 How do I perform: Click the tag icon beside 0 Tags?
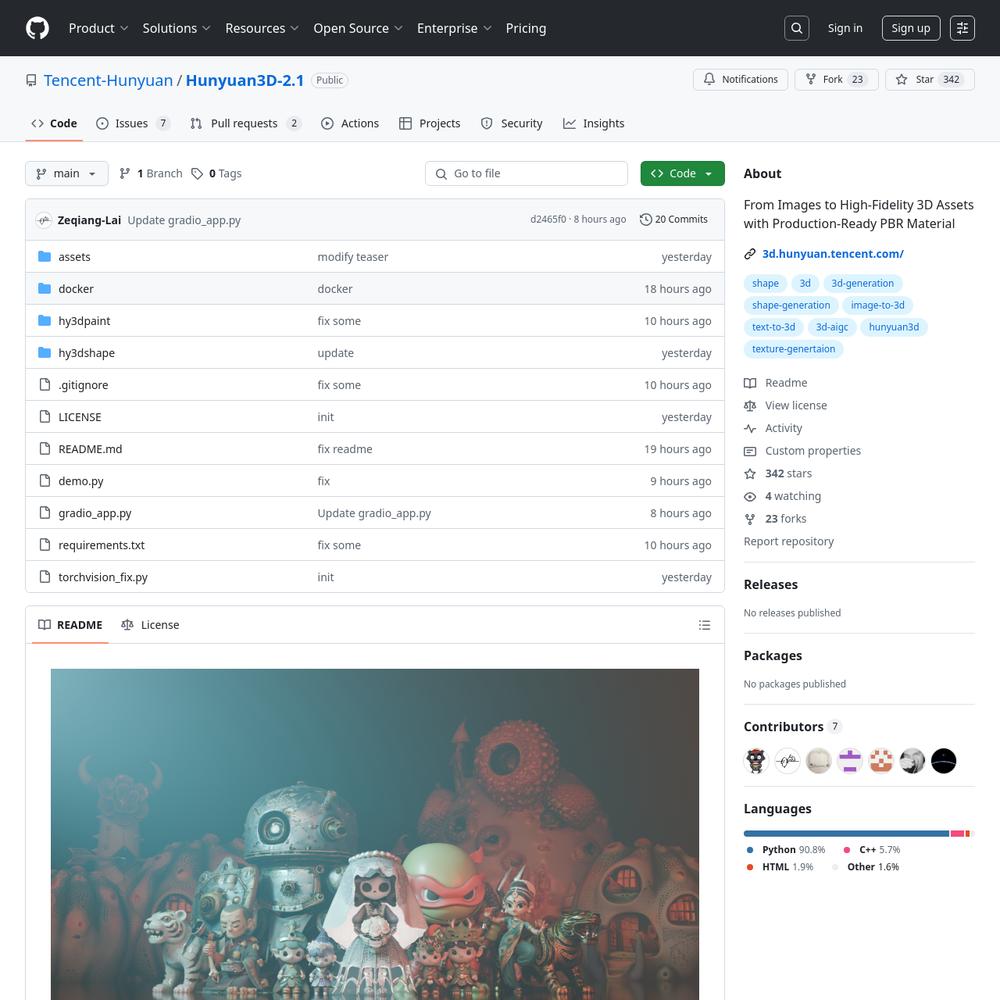tap(197, 173)
